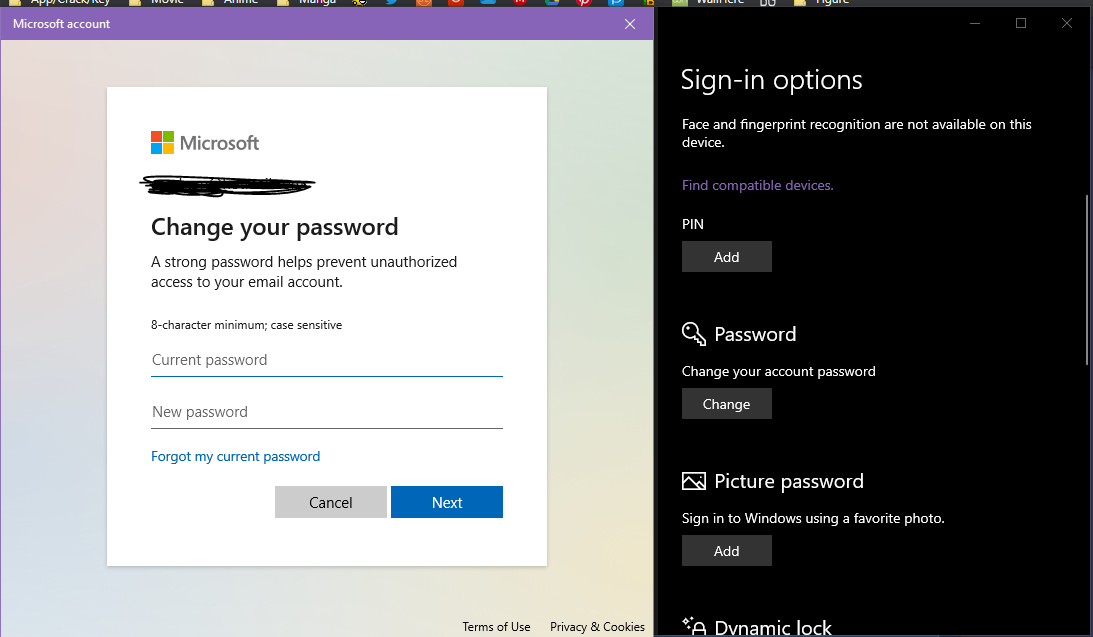Viewport: 1093px width, 637px height.
Task: Minimize the Settings window
Action: [x=974, y=23]
